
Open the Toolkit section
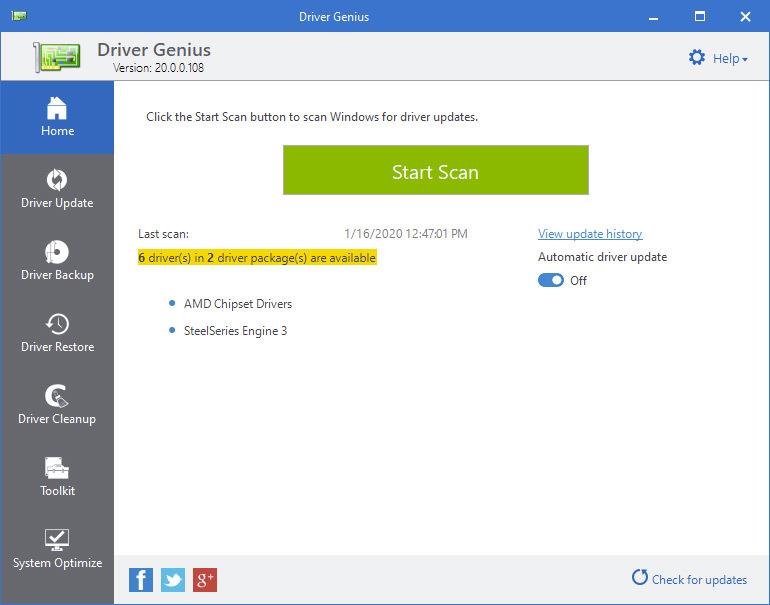[x=57, y=477]
